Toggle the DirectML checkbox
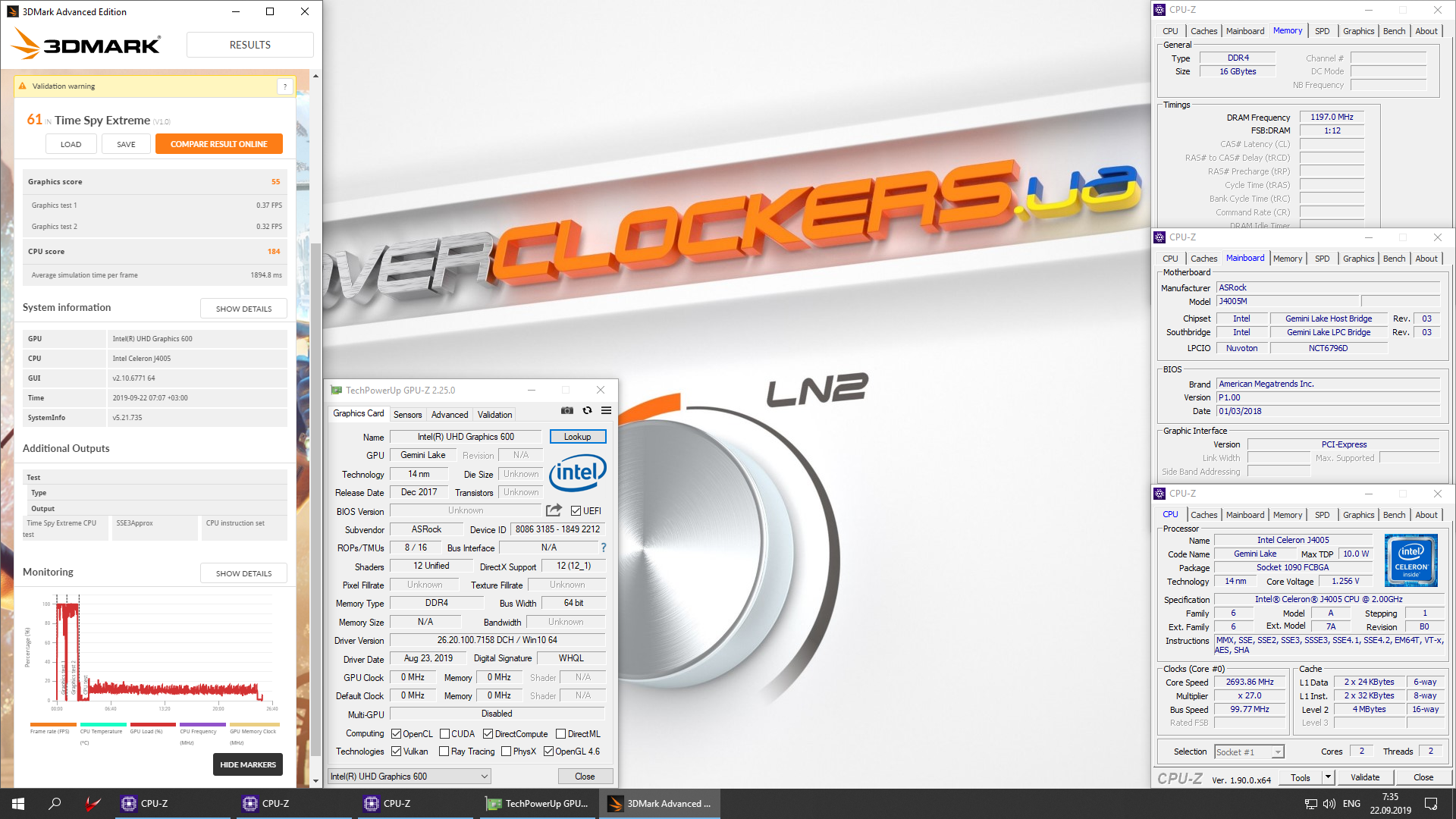The height and width of the screenshot is (819, 1456). point(560,733)
